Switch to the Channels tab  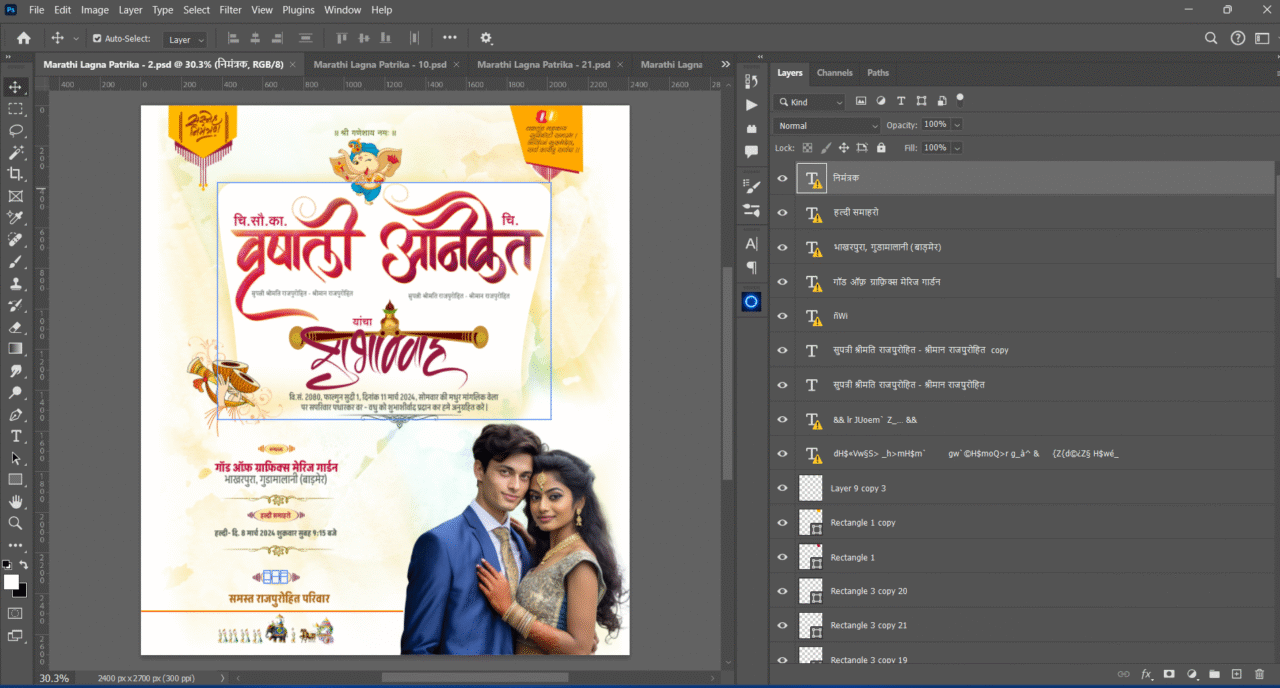pos(834,72)
